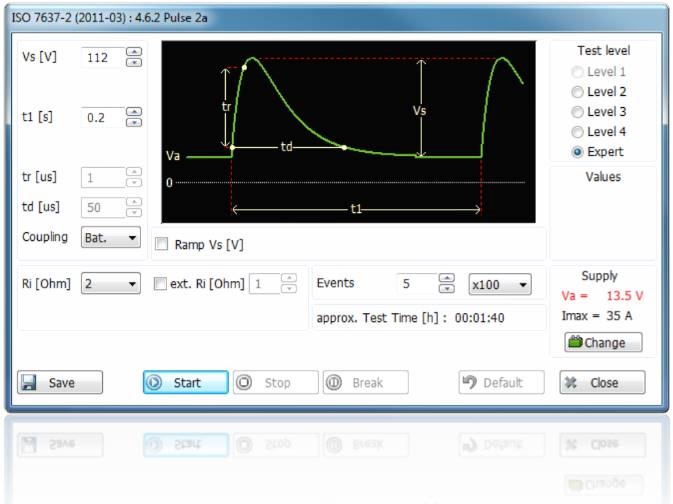Increase t1 seconds using up spinner
The image size is (673, 504).
point(134,111)
